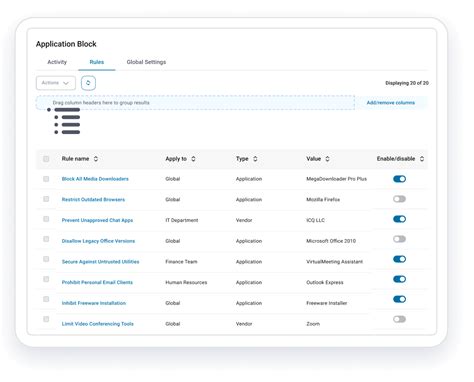474x382 pixels.
Task: Disable the Prevent Unapproved Chat Apps toggle
Action: tap(399, 219)
